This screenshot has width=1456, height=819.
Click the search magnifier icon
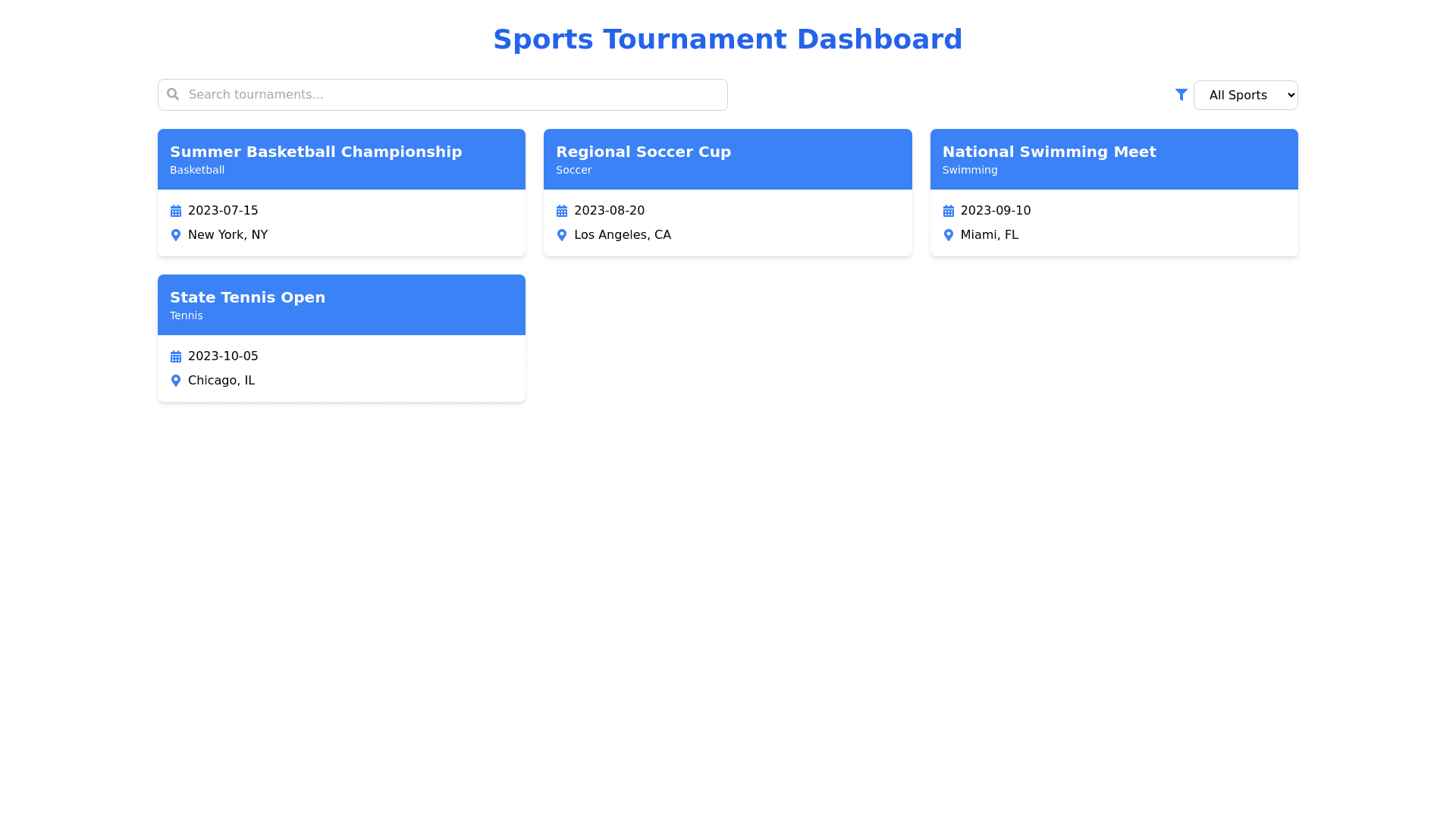(x=173, y=94)
